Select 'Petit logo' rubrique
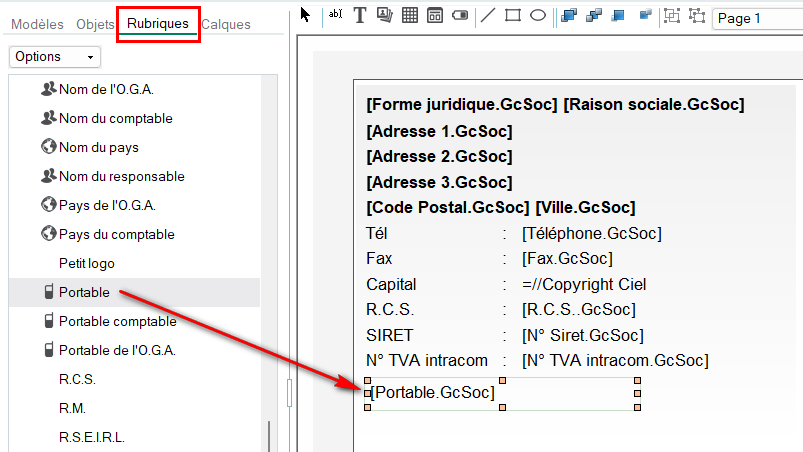 pyautogui.click(x=87, y=264)
